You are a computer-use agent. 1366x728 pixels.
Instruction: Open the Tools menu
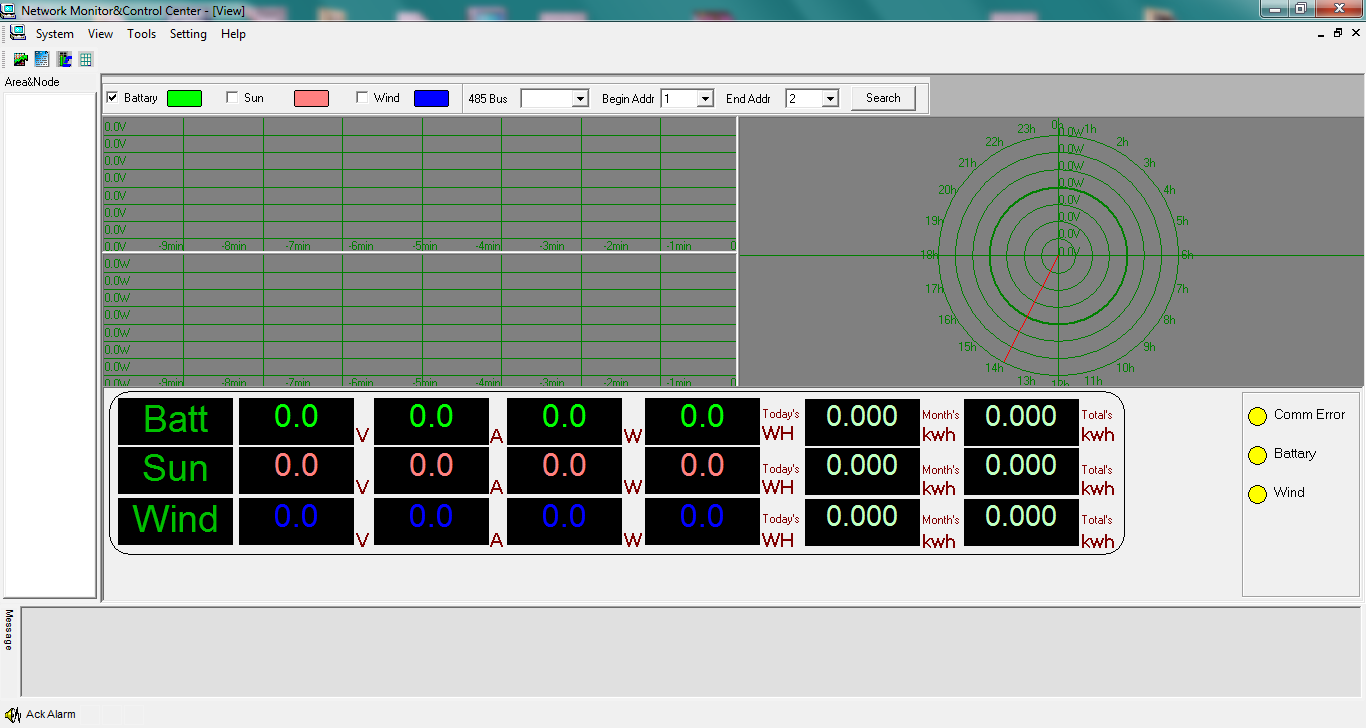point(141,33)
